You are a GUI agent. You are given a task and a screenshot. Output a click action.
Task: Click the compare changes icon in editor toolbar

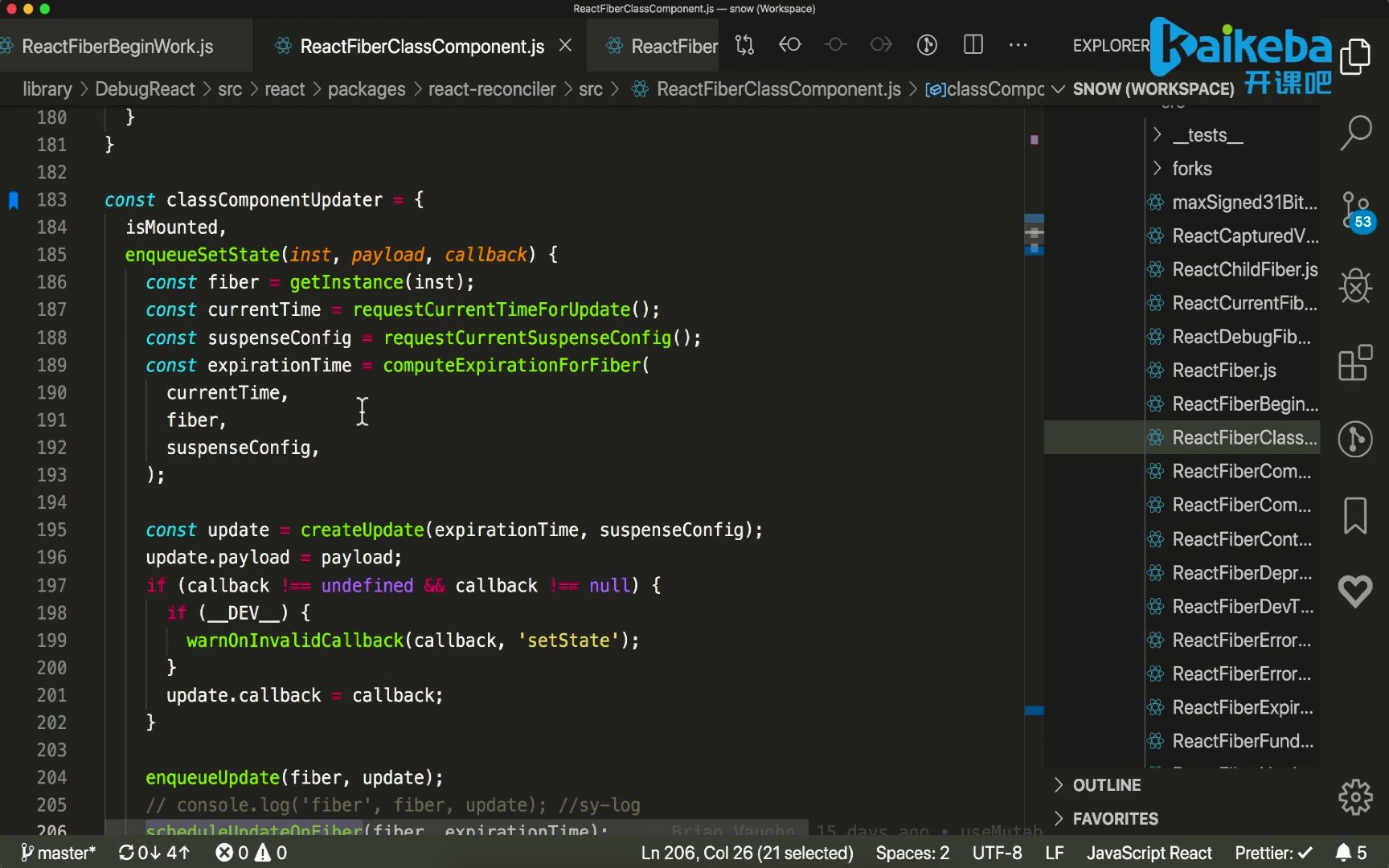(744, 45)
